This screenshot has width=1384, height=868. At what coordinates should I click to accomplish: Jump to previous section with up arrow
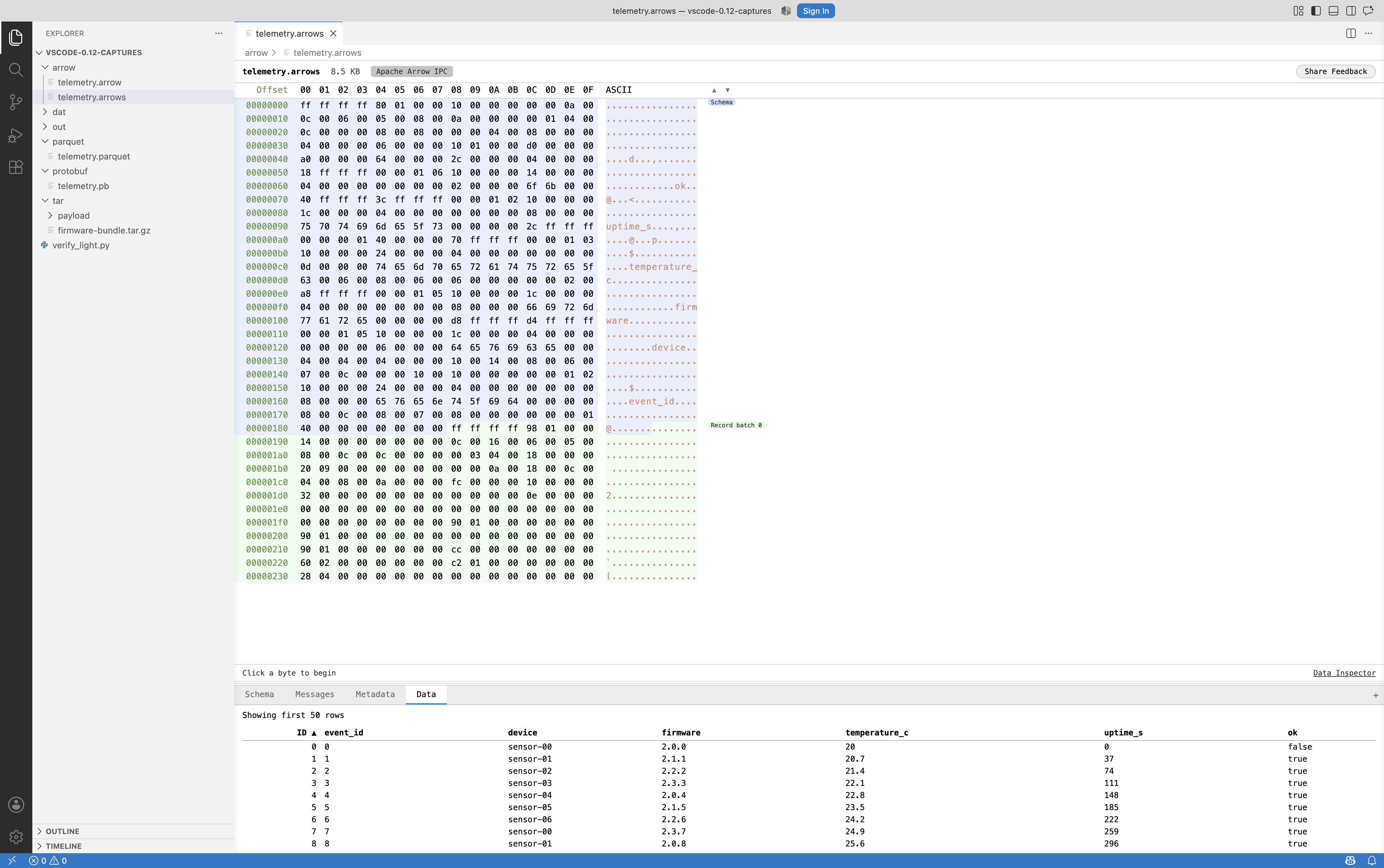(714, 90)
